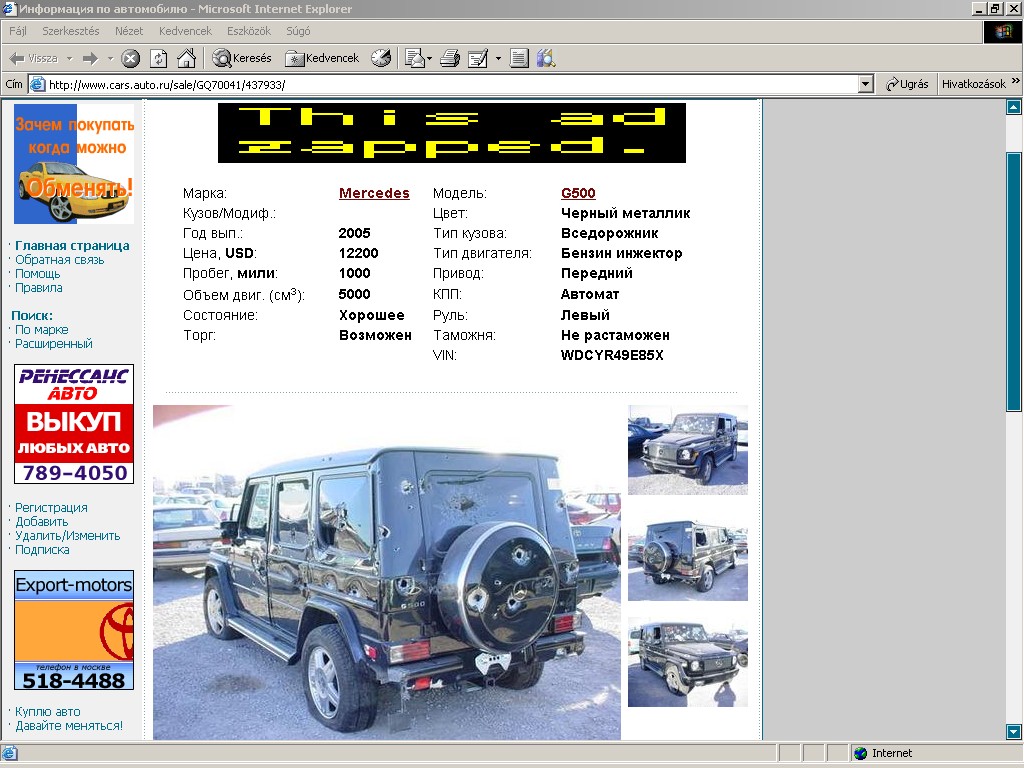Go to Главная страница link
The image size is (1024, 768).
[72, 246]
